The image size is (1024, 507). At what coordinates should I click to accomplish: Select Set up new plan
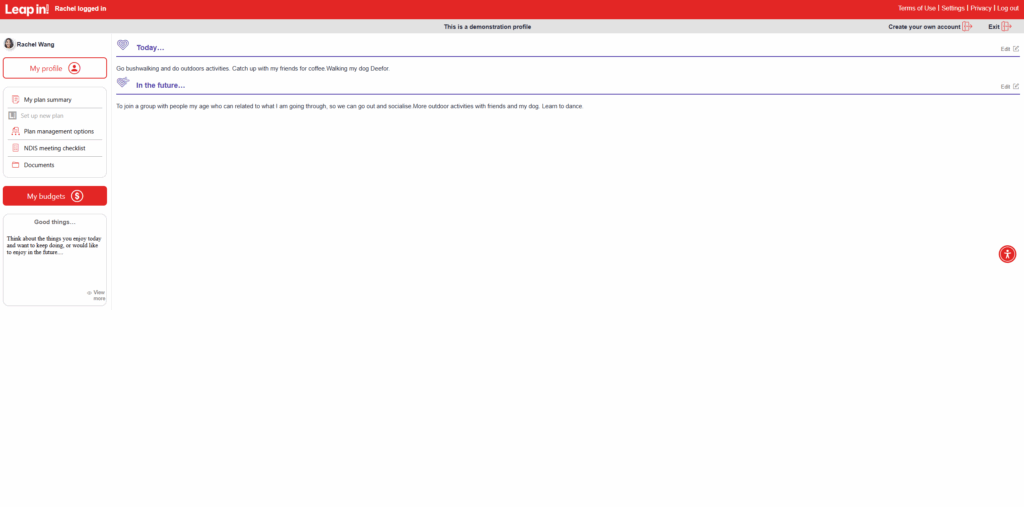click(x=43, y=116)
